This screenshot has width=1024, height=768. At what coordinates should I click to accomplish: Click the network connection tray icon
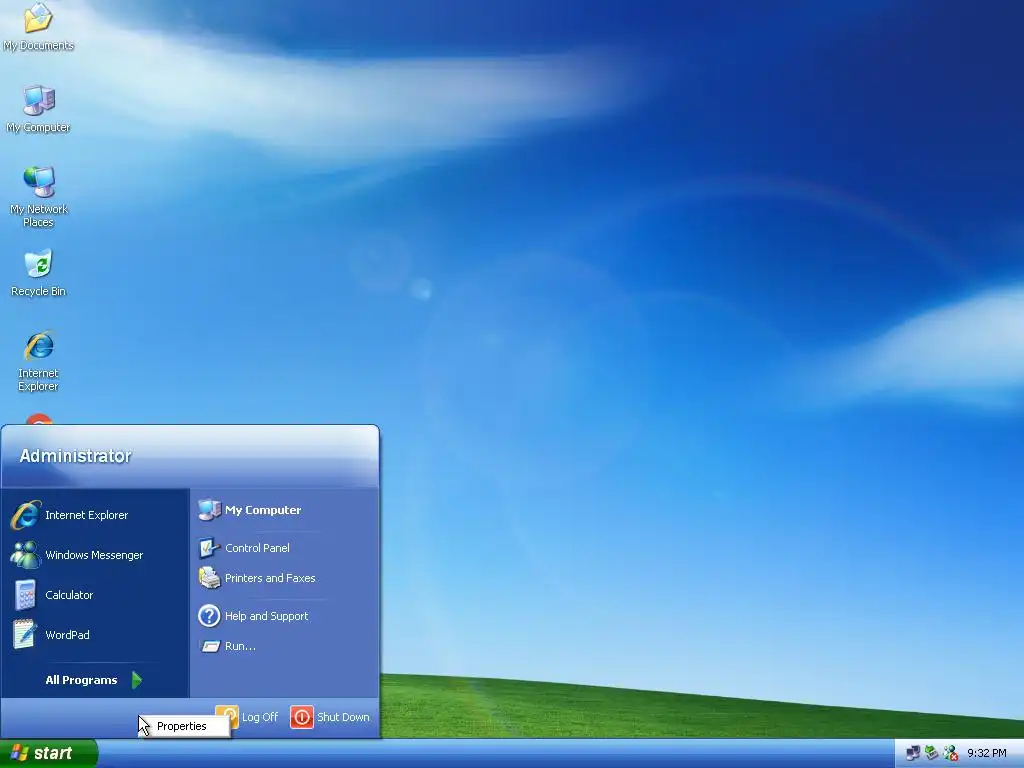tap(913, 754)
